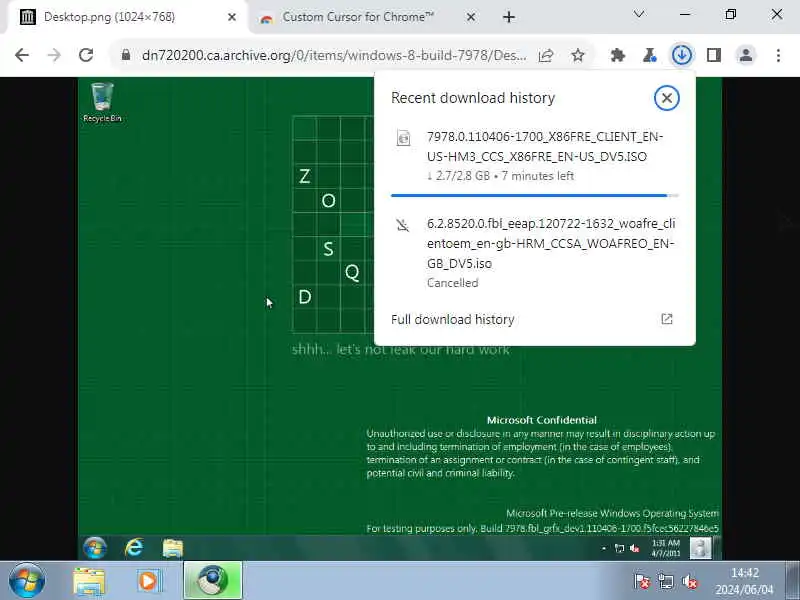The height and width of the screenshot is (600, 800).
Task: Open the Windows Start menu
Action: pos(27,581)
